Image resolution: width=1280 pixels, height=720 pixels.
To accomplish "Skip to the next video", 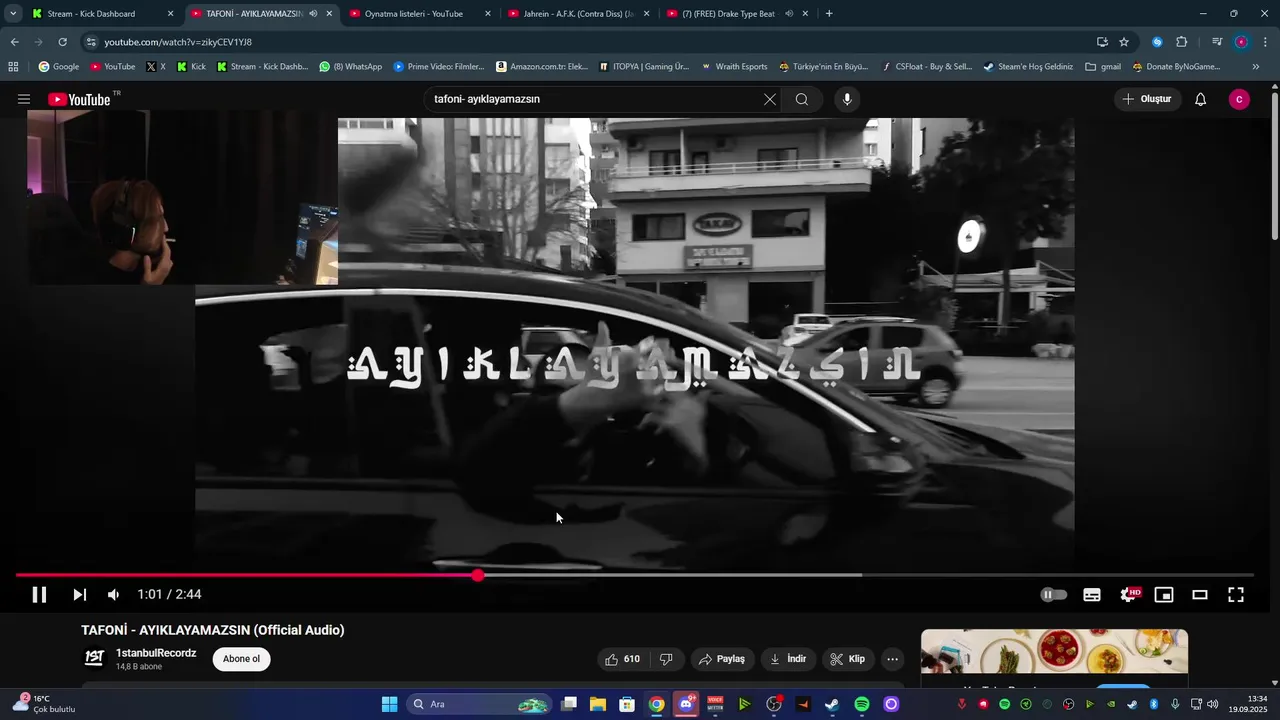I will pos(79,594).
